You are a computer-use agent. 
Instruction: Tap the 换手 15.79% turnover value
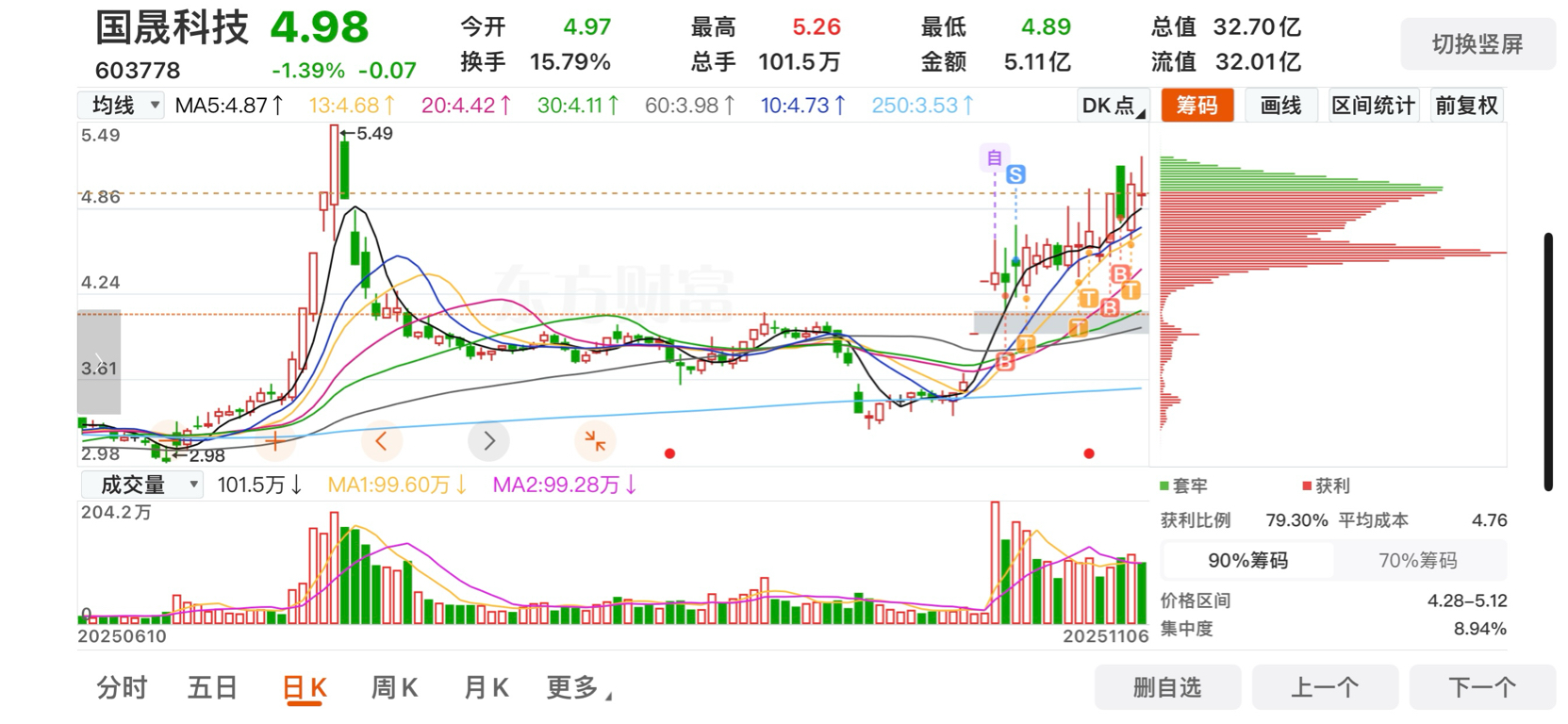[569, 62]
